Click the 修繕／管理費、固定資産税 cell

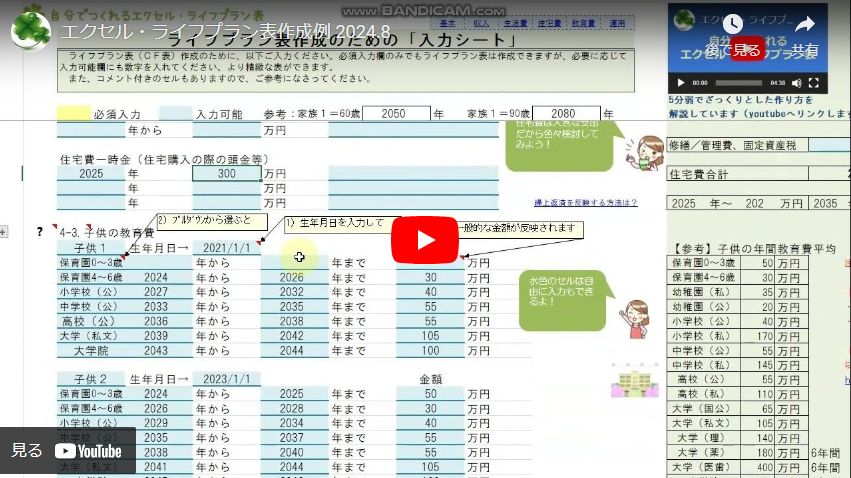tap(738, 145)
